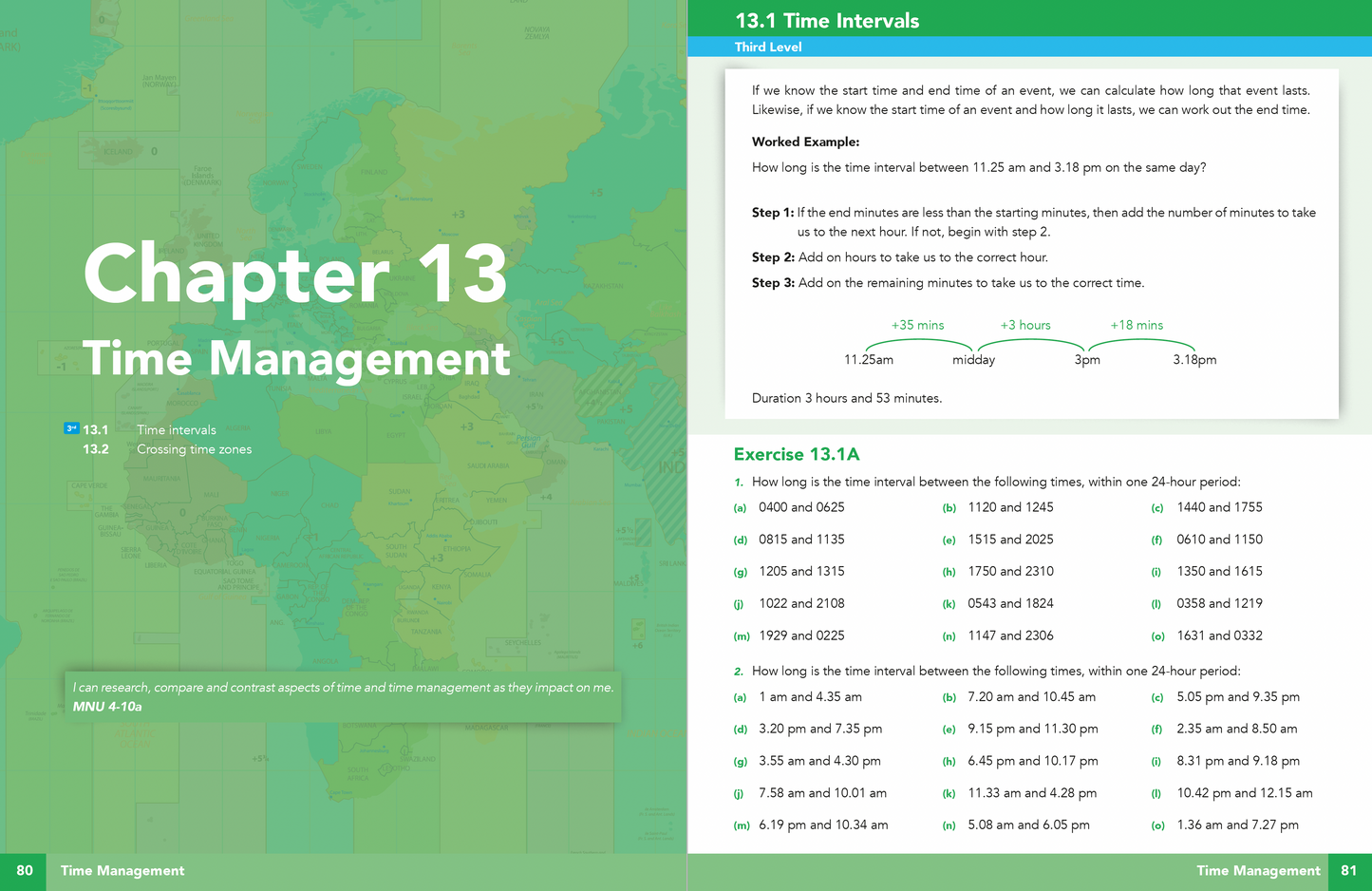Click the Worked Example heading

point(805,142)
